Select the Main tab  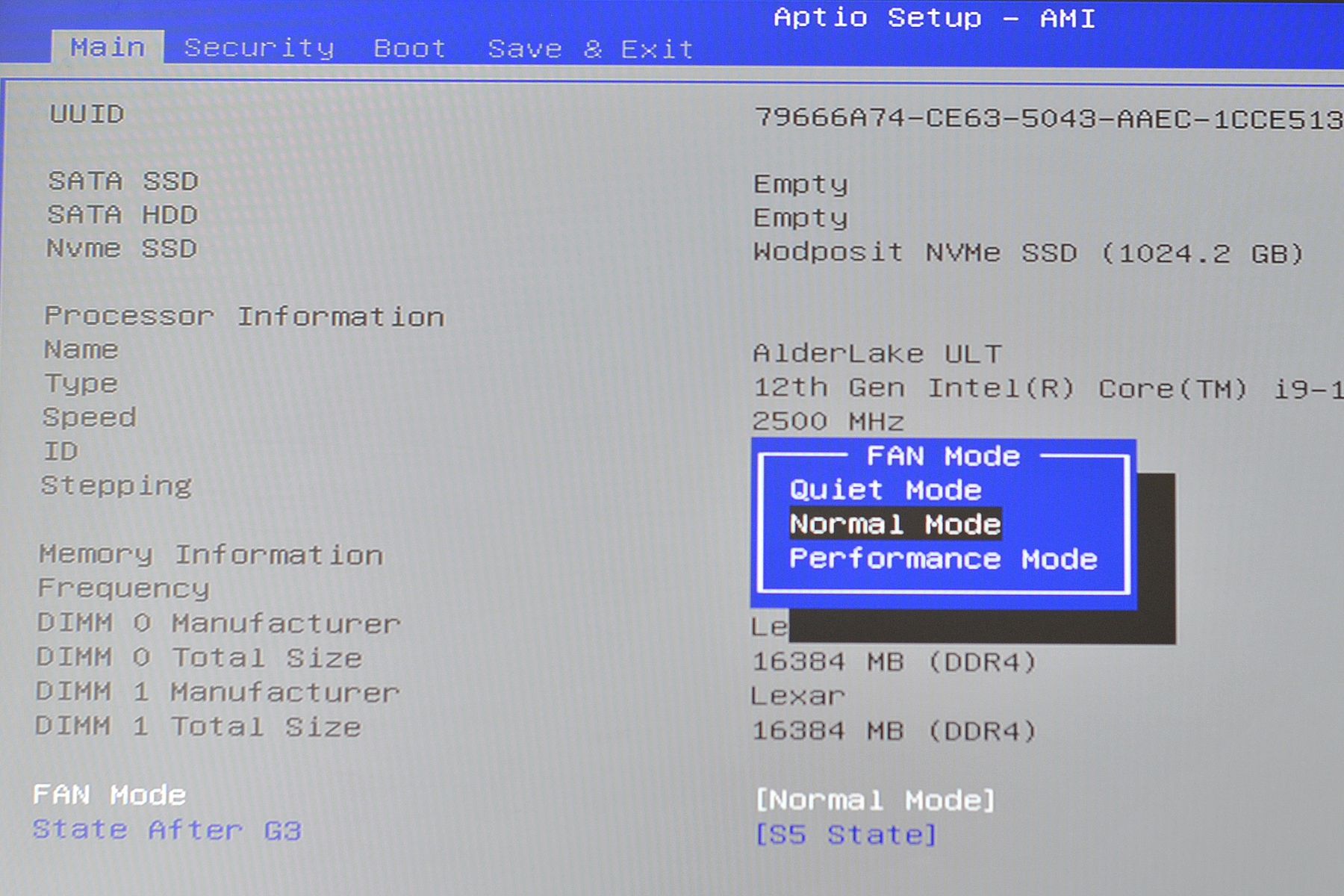(108, 48)
